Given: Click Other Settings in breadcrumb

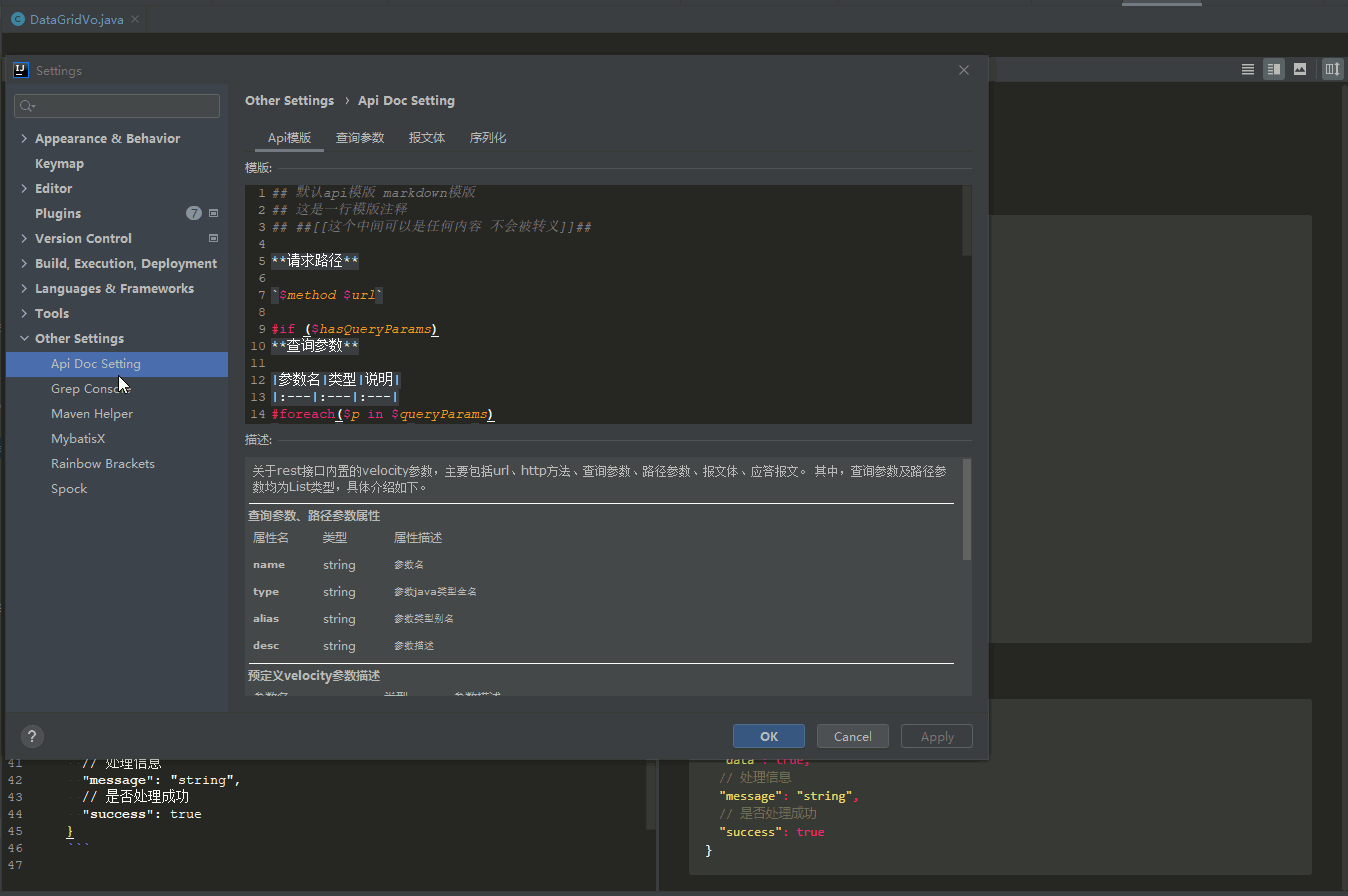Looking at the screenshot, I should (289, 101).
